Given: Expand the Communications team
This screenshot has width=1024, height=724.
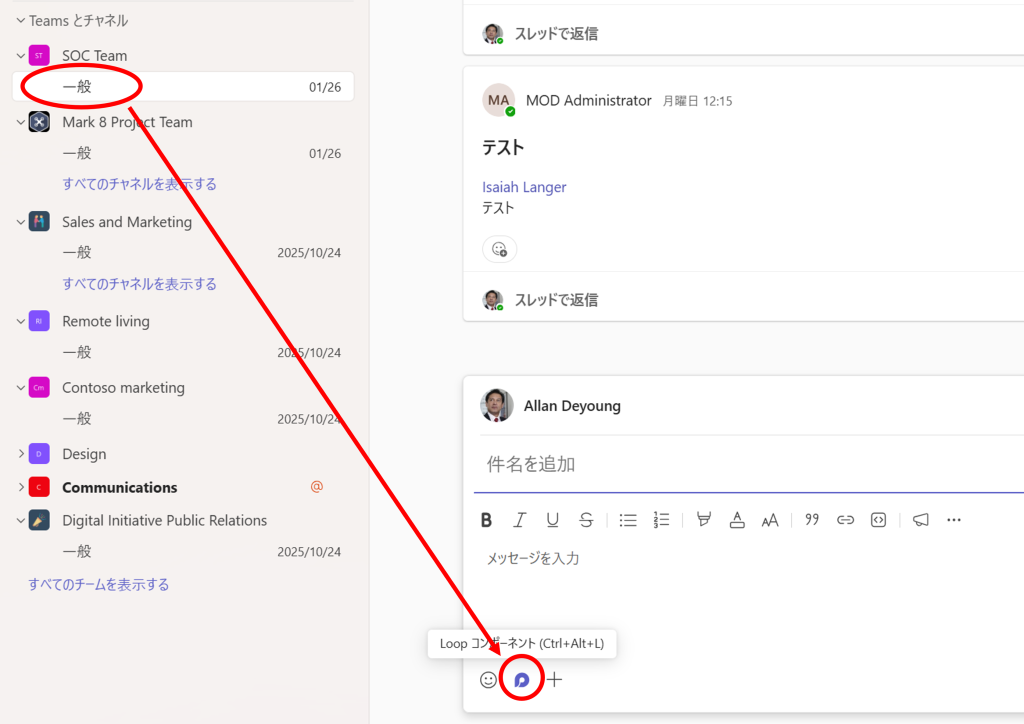Looking at the screenshot, I should pos(21,487).
